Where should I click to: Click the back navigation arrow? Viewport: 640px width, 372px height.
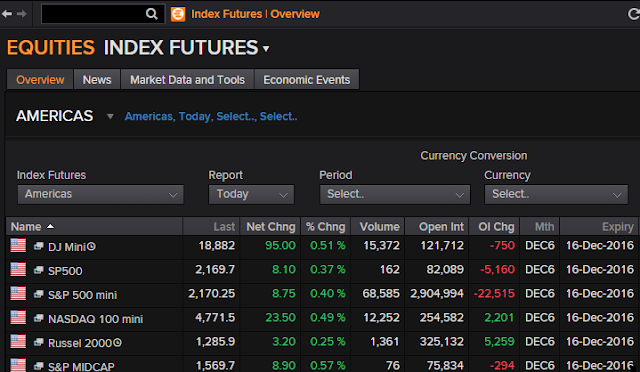(x=7, y=14)
